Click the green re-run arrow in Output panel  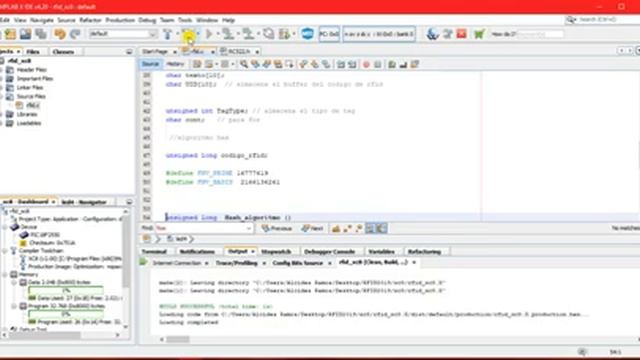click(x=143, y=262)
